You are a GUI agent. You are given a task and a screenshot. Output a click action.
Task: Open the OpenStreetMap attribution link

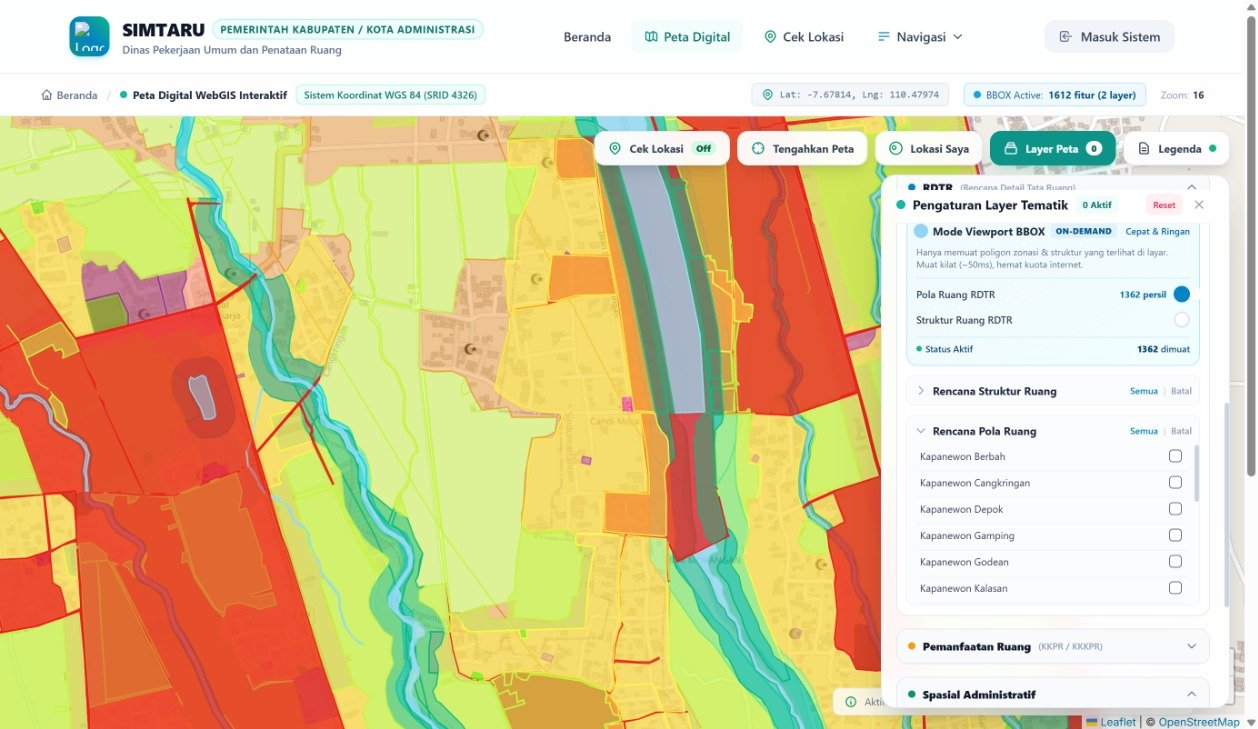click(x=1199, y=722)
